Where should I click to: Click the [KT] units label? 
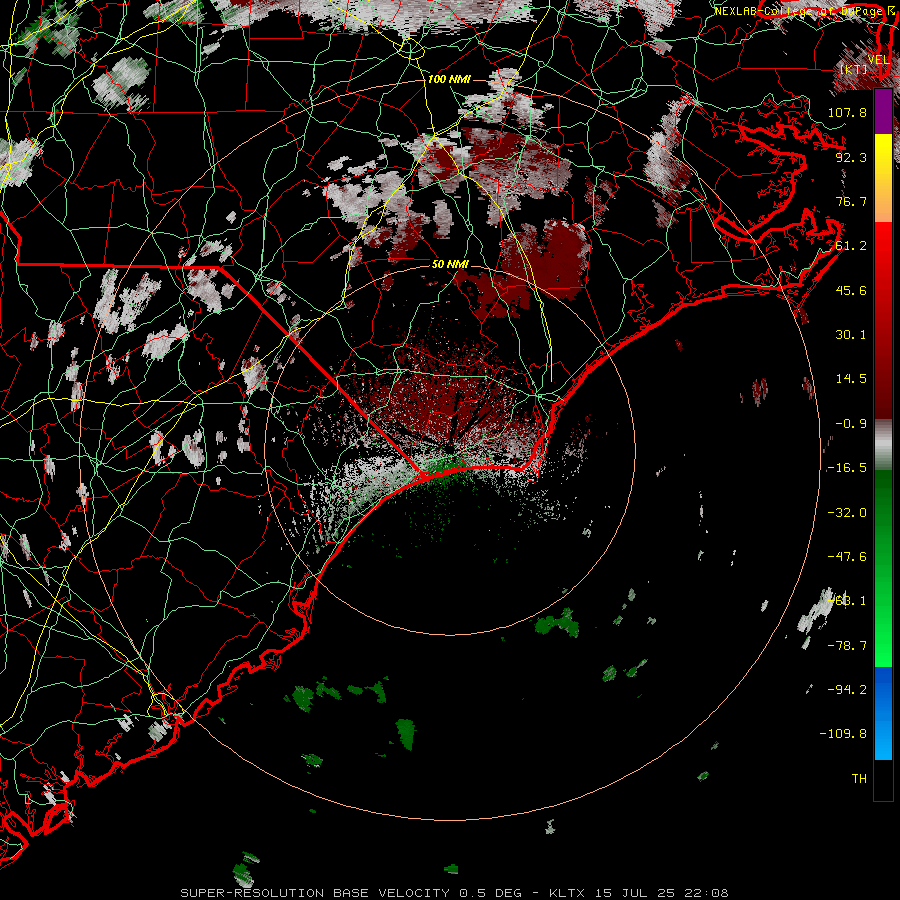click(x=854, y=69)
